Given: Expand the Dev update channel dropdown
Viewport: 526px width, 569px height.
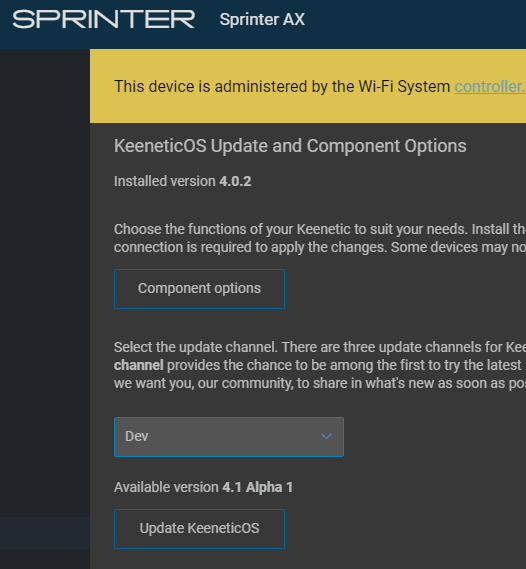Looking at the screenshot, I should click(x=229, y=437).
